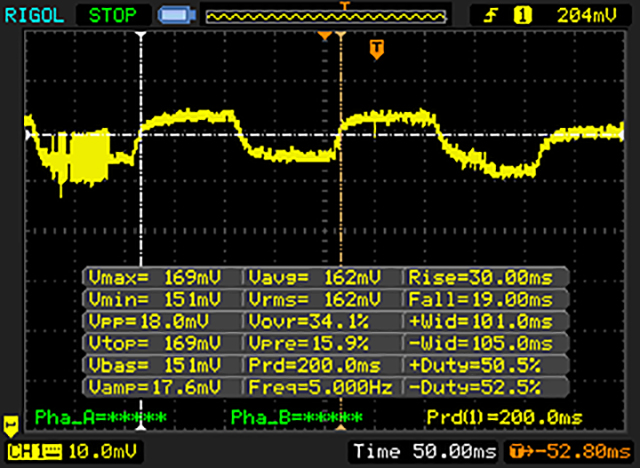Viewport: 640px width, 468px height.
Task: Click the Pha_A phase readout
Action: click(100, 416)
